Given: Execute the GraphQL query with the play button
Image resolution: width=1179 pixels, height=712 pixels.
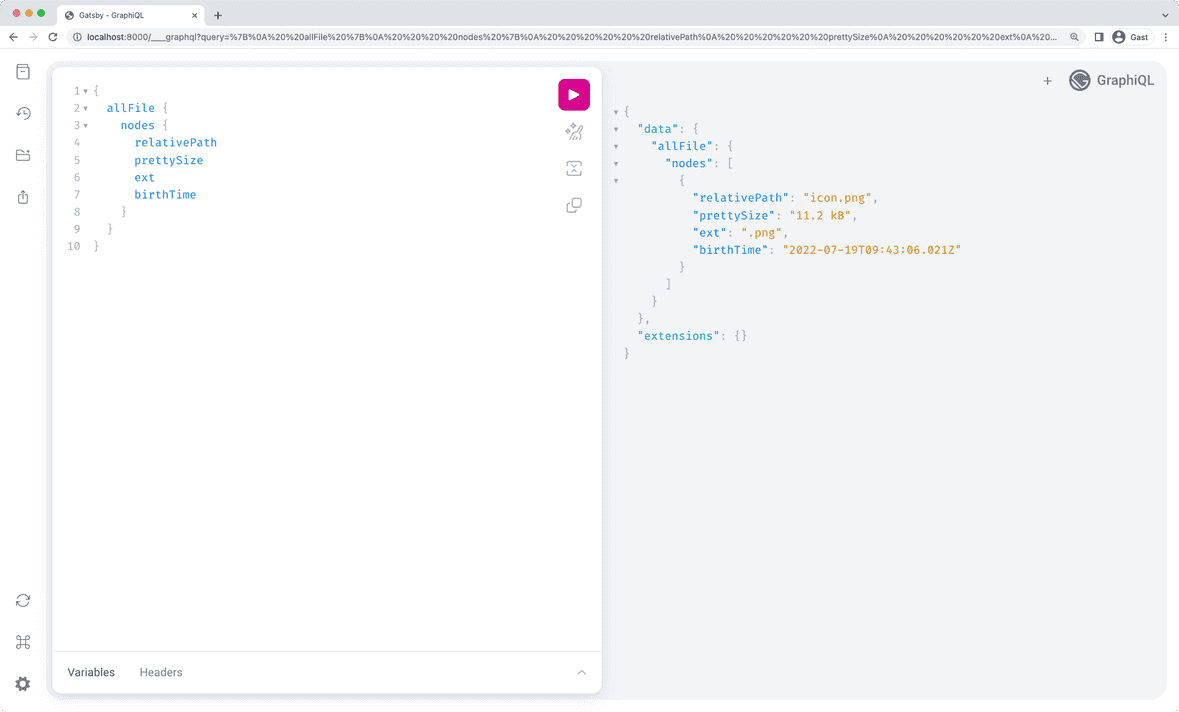Looking at the screenshot, I should coord(573,94).
